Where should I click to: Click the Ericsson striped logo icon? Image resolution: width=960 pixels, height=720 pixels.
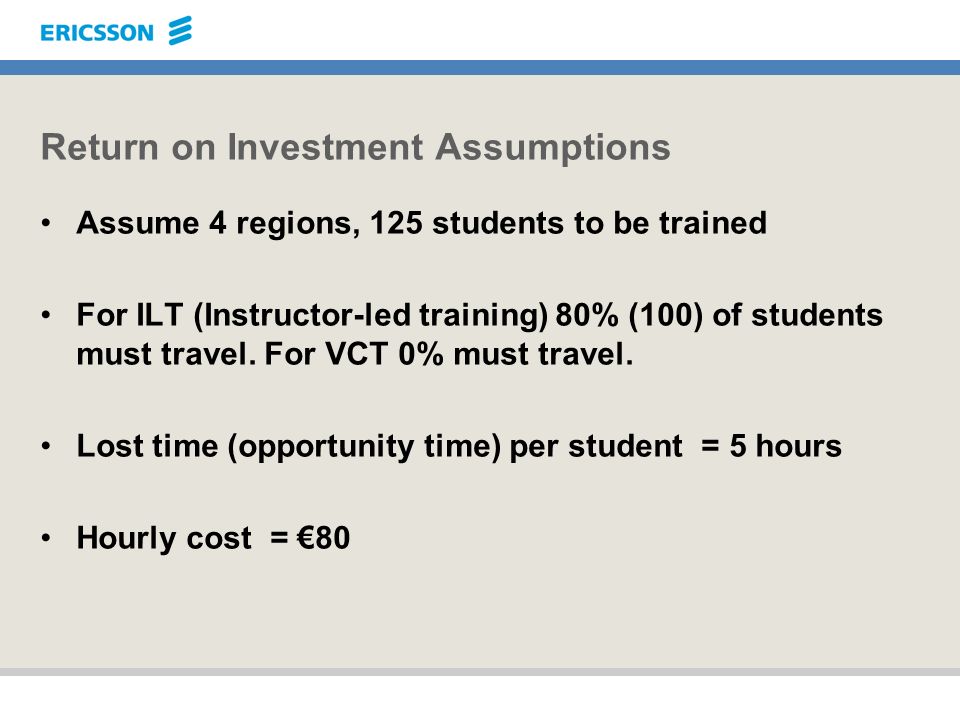(180, 31)
